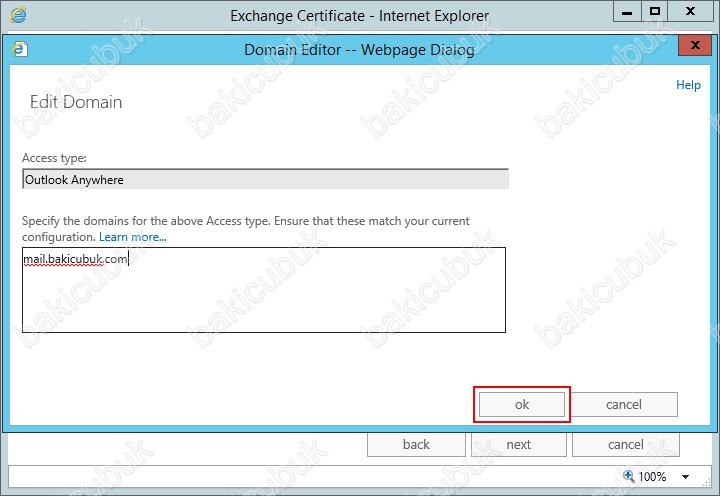Cancel the Exchange Certificate wizard

click(625, 444)
